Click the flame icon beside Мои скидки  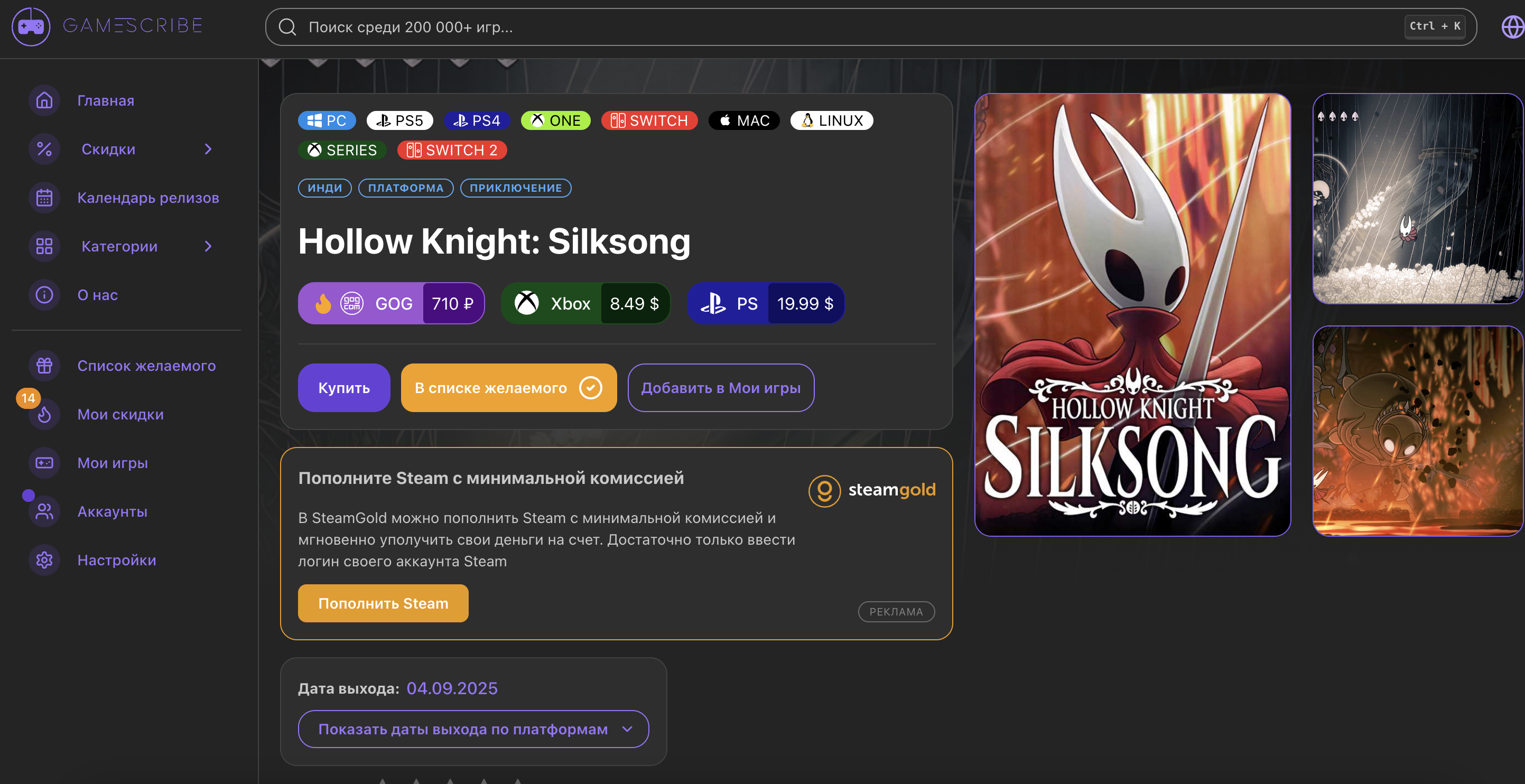(44, 414)
